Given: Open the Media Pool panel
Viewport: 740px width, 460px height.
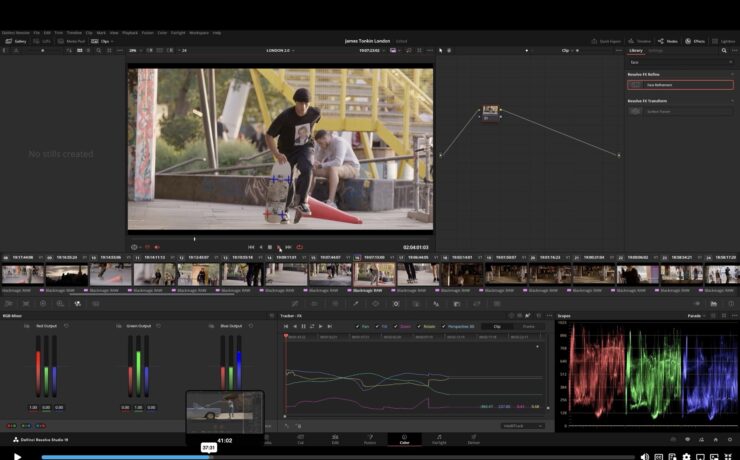Looking at the screenshot, I should pyautogui.click(x=72, y=42).
